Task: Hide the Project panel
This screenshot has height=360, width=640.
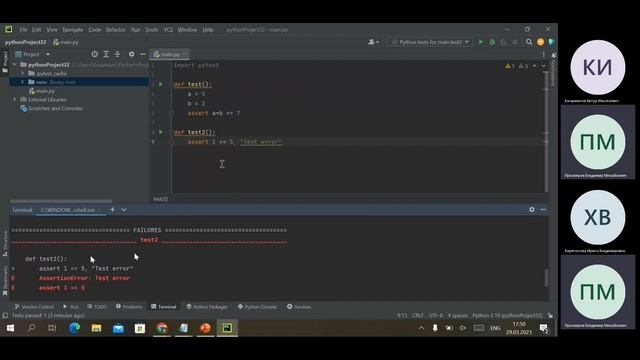Action: tap(143, 54)
